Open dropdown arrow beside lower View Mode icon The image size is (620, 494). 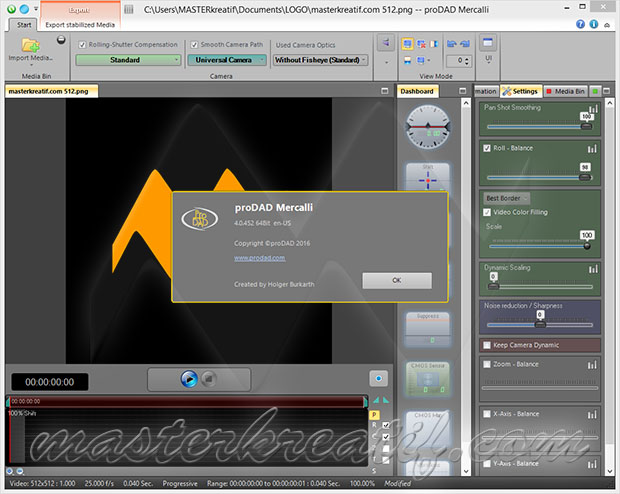click(x=429, y=61)
